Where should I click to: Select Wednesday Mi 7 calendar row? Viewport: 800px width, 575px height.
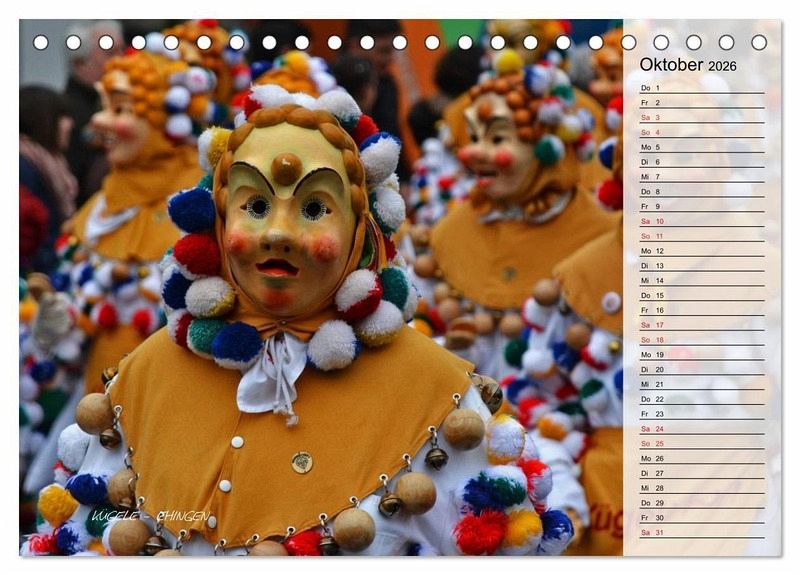[x=700, y=177]
